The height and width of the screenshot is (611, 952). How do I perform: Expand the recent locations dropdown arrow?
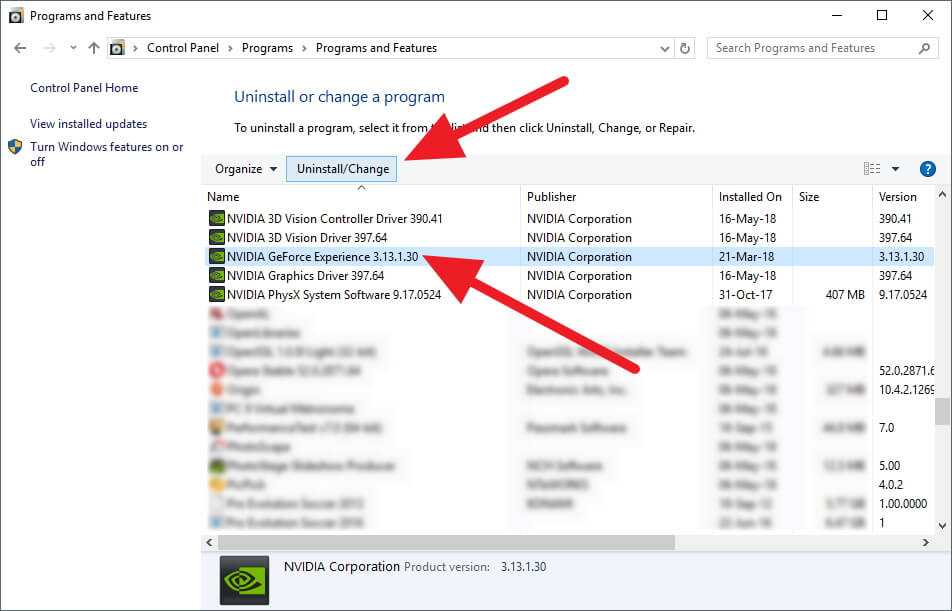tap(73, 48)
